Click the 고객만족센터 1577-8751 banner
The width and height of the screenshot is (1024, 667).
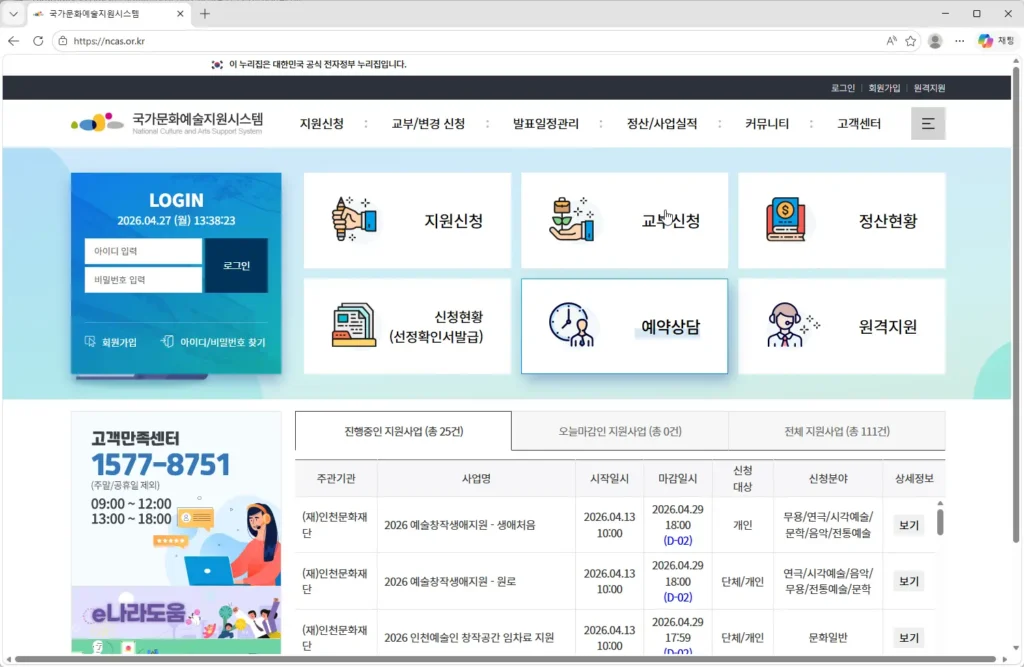tap(176, 498)
